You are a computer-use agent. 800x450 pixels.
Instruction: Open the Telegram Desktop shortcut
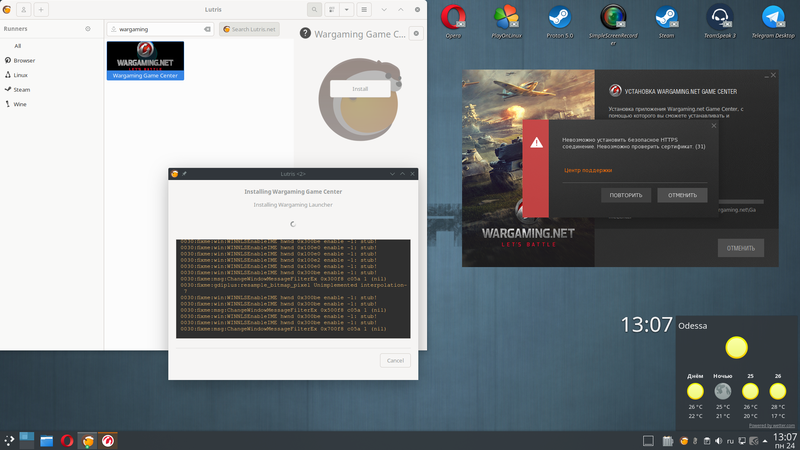(x=773, y=21)
